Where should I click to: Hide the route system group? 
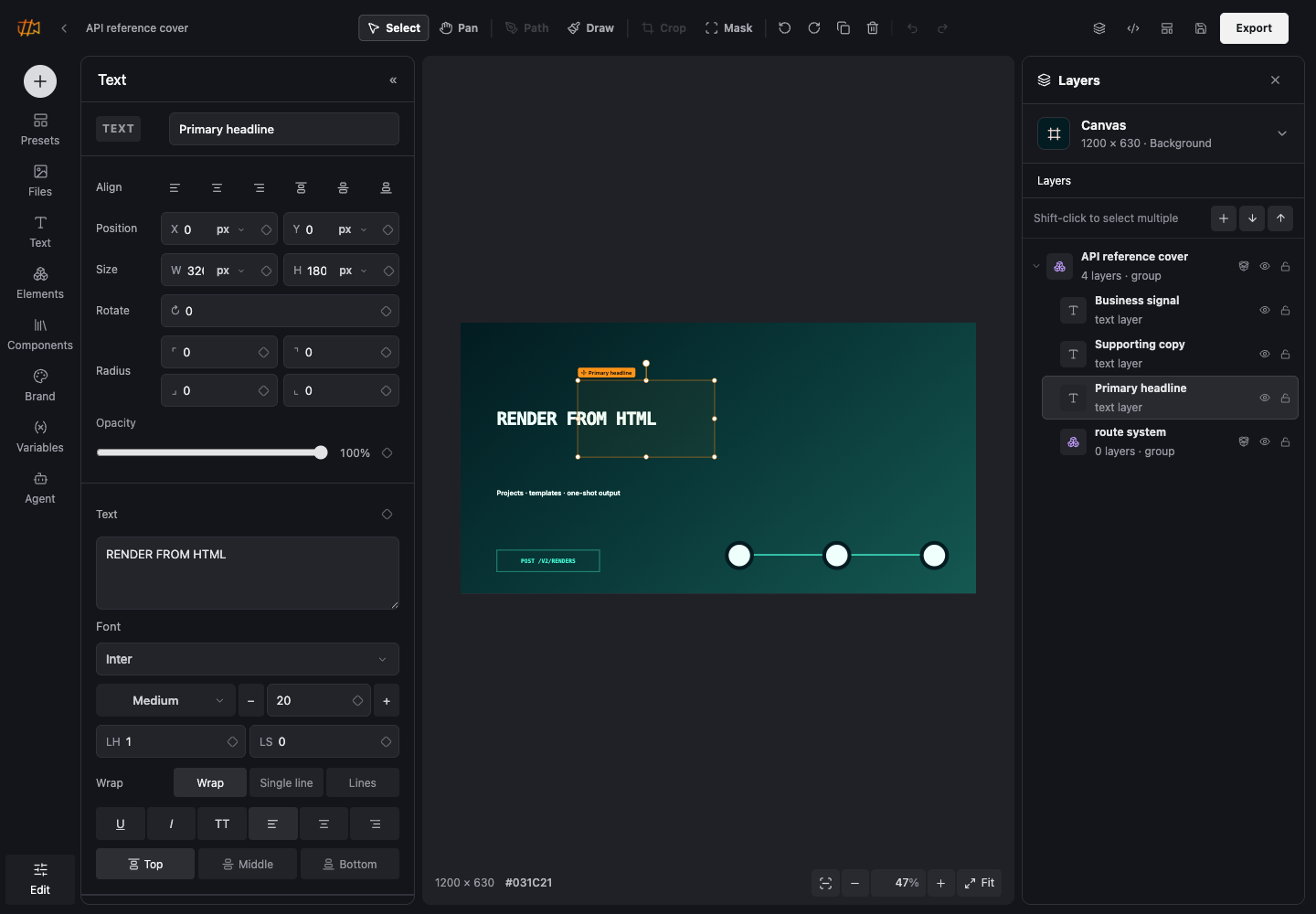1265,441
